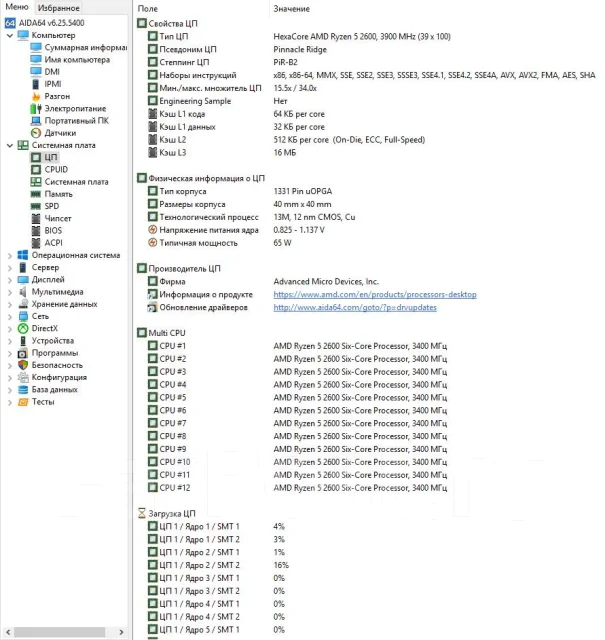Select the Тип корпуса row
The height and width of the screenshot is (640, 605).
240,191
